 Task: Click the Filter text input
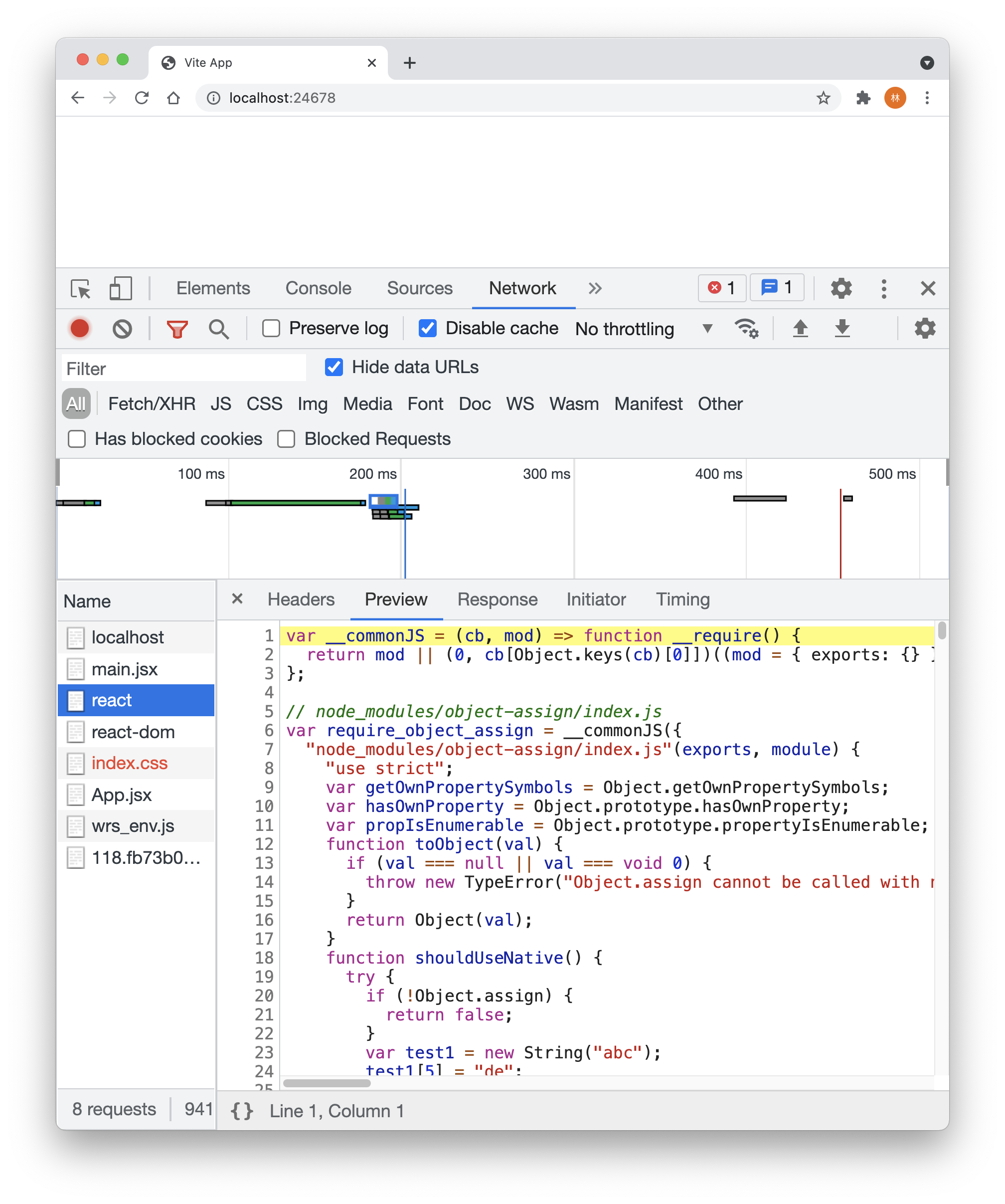click(183, 369)
